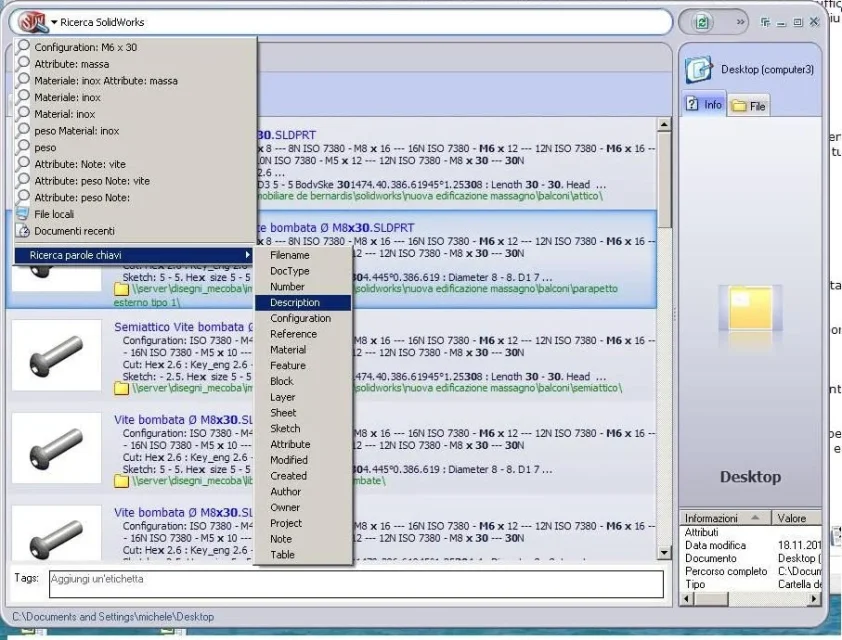The image size is (842, 640).
Task: Open the SolidWorks search logo dropdown arrow
Action: click(54, 23)
